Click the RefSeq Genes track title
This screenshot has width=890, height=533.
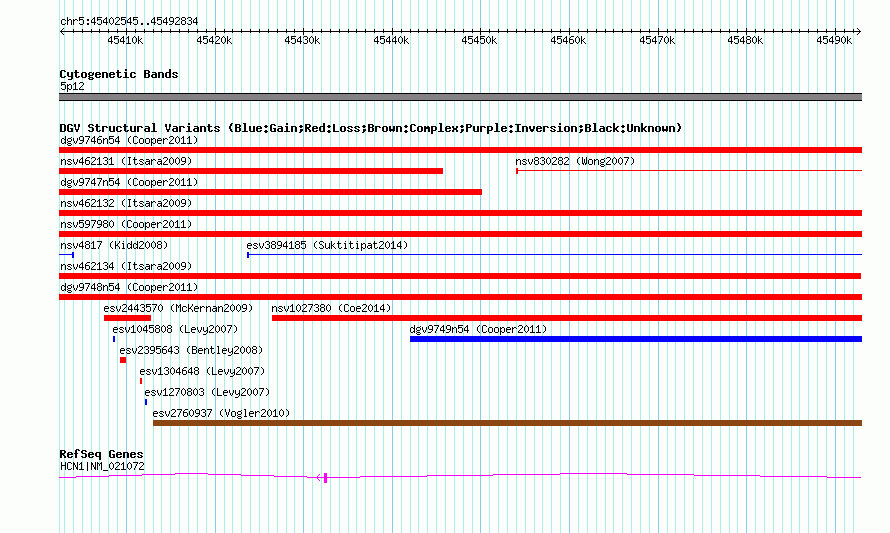pyautogui.click(x=101, y=454)
